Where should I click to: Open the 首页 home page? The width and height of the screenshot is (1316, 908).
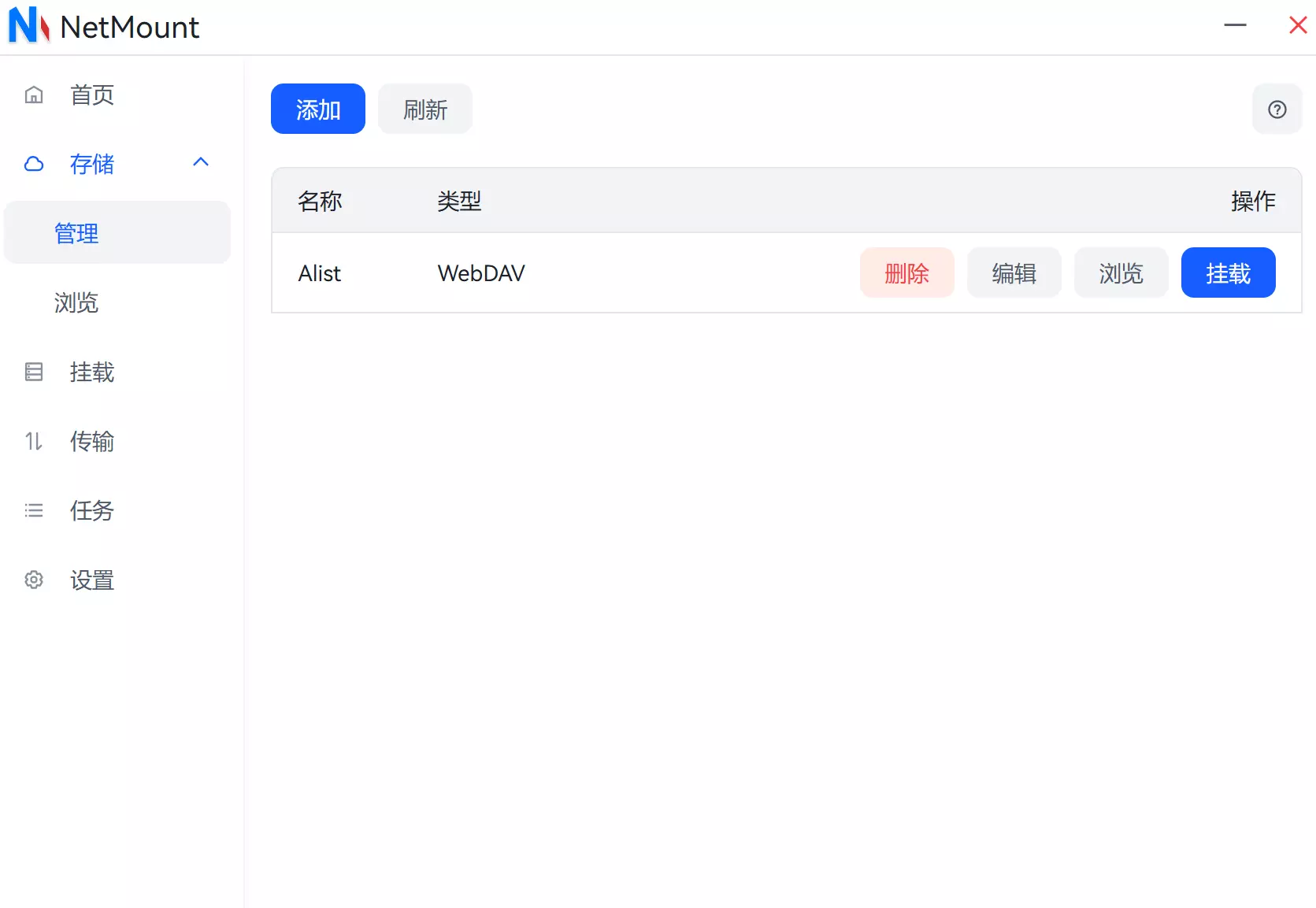[x=92, y=95]
